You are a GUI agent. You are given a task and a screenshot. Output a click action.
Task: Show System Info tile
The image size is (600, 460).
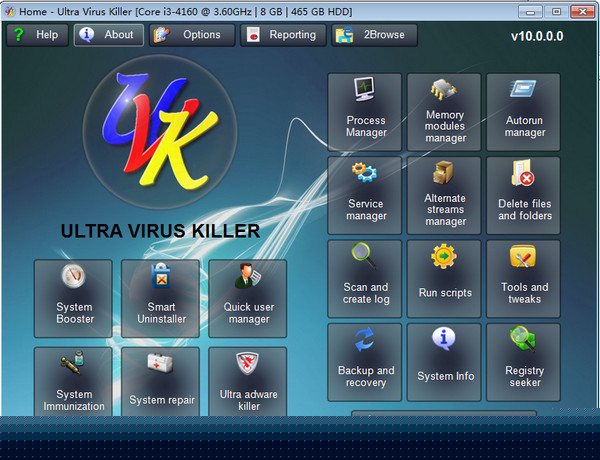click(x=444, y=362)
